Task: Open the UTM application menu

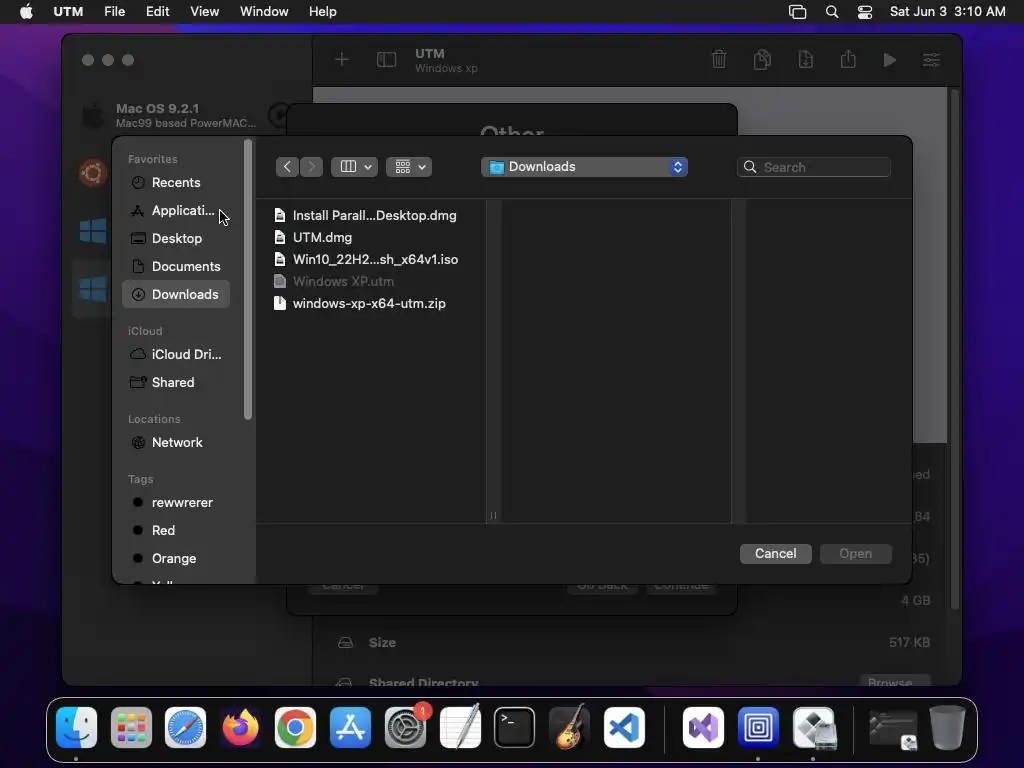Action: tap(68, 12)
